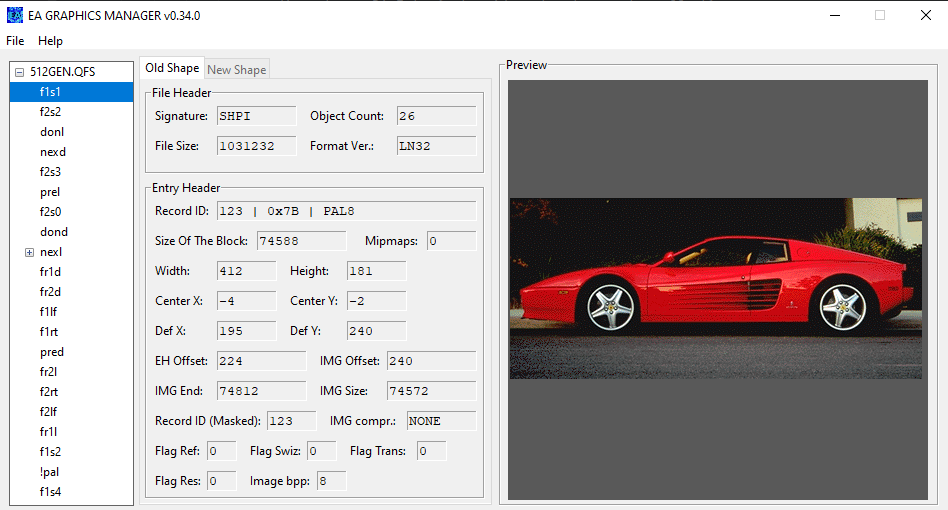948x510 pixels.
Task: Click the Signature field showing SHPI
Action: tap(256, 116)
